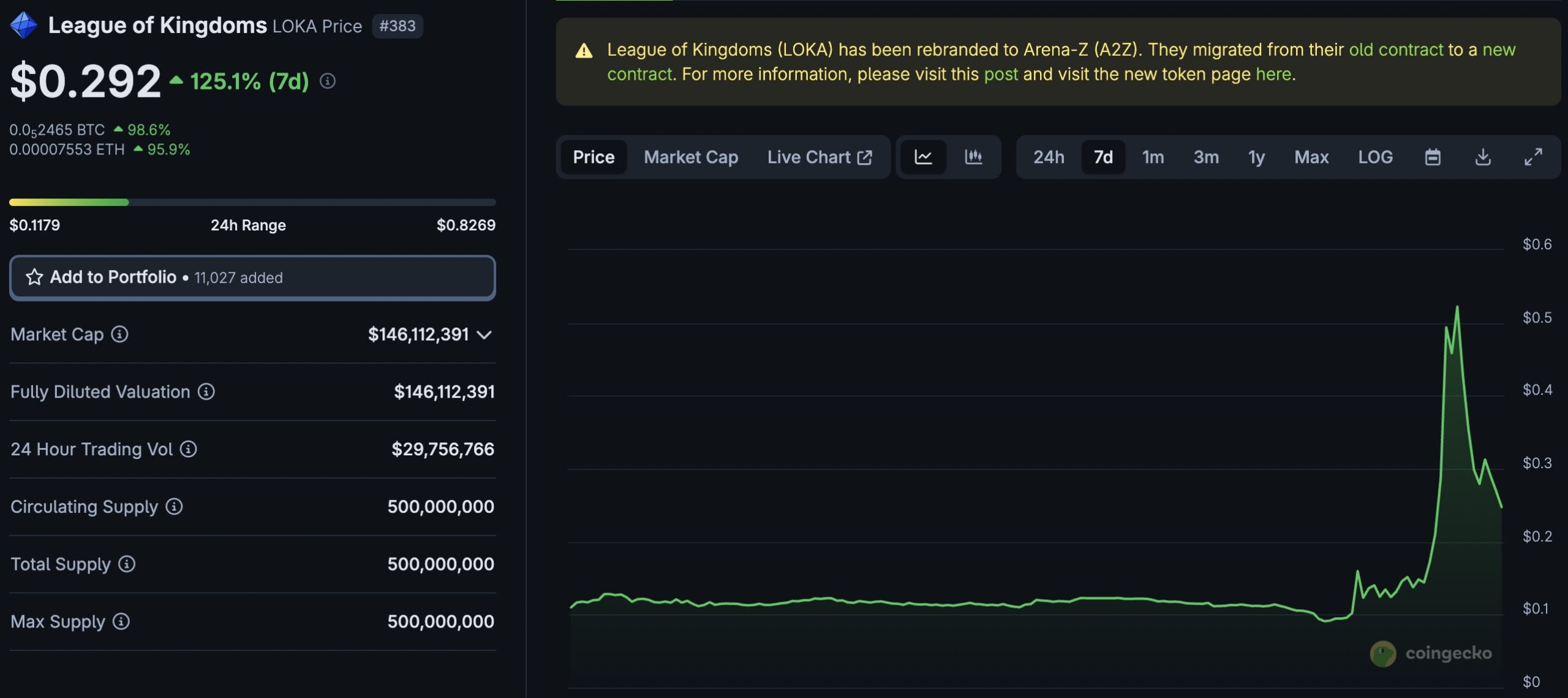Toggle LOG scale on chart
Viewport: 1568px width, 698px height.
coord(1375,157)
